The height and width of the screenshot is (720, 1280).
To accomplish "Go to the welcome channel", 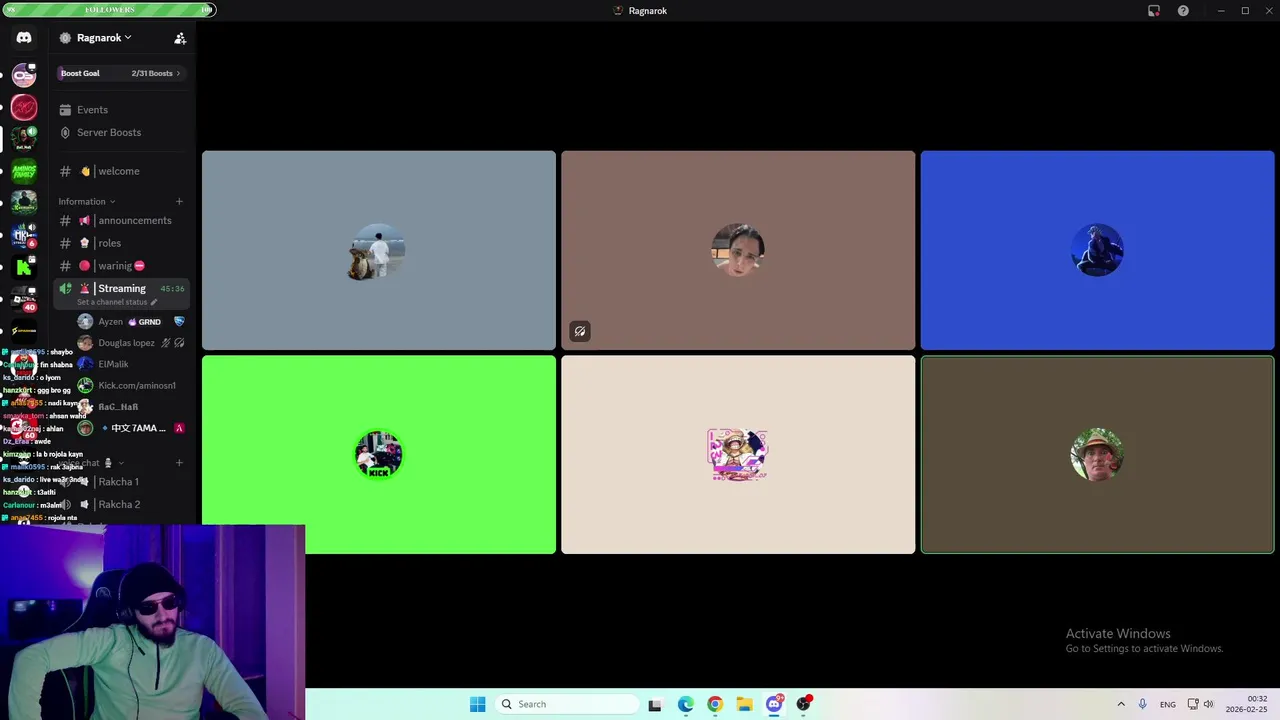I will (x=118, y=171).
